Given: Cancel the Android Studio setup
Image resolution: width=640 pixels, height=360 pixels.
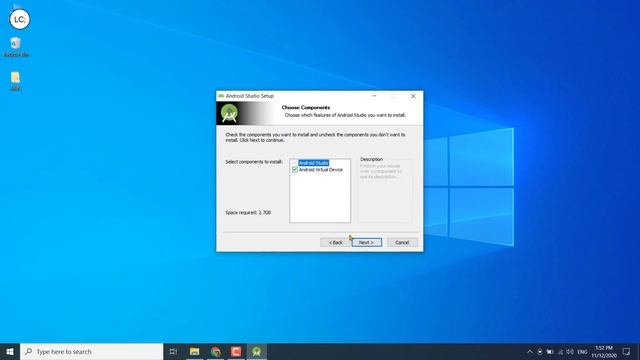Looking at the screenshot, I should click(402, 242).
